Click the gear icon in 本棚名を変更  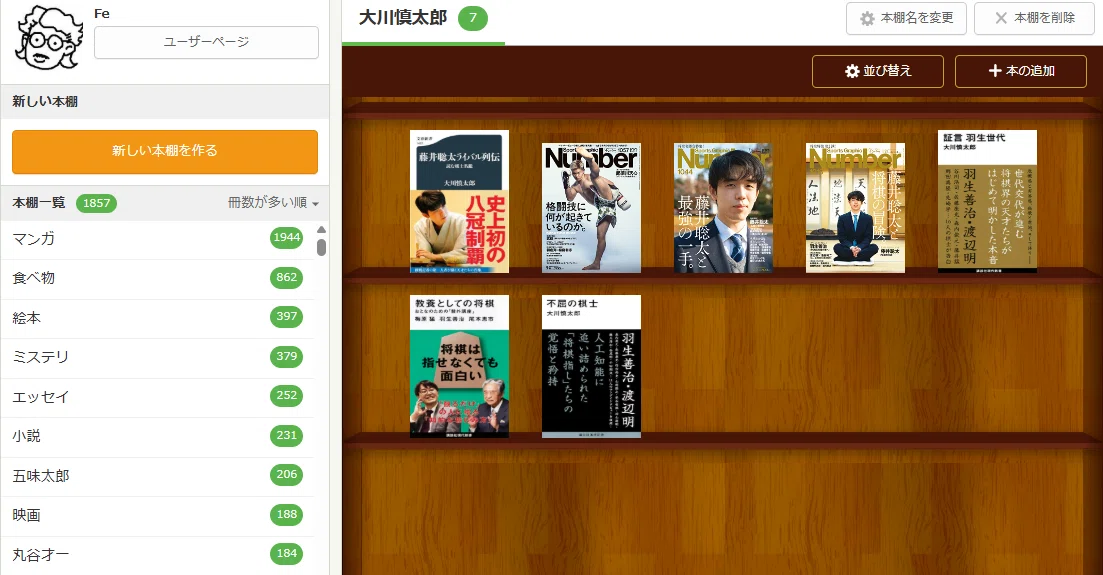point(867,19)
